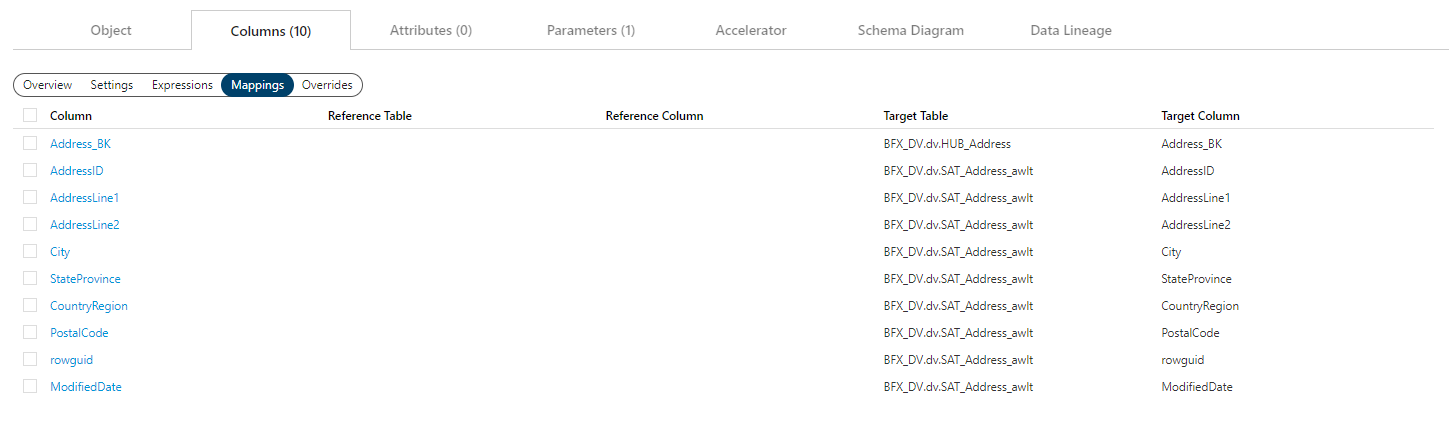1453x428 pixels.
Task: Show the Expressions view
Action: click(x=182, y=85)
